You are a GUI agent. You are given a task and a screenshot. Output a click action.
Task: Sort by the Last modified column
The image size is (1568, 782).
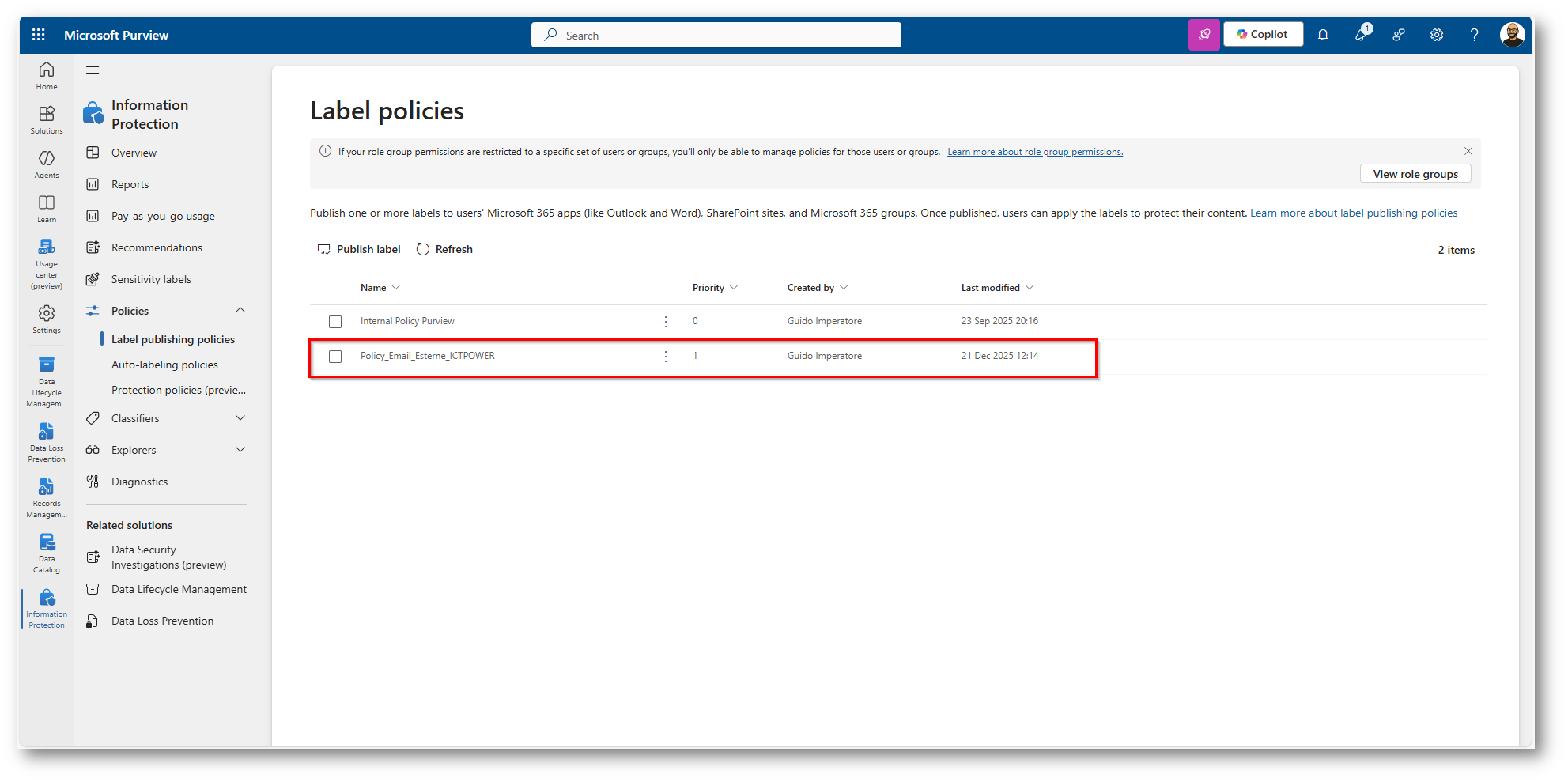click(997, 288)
